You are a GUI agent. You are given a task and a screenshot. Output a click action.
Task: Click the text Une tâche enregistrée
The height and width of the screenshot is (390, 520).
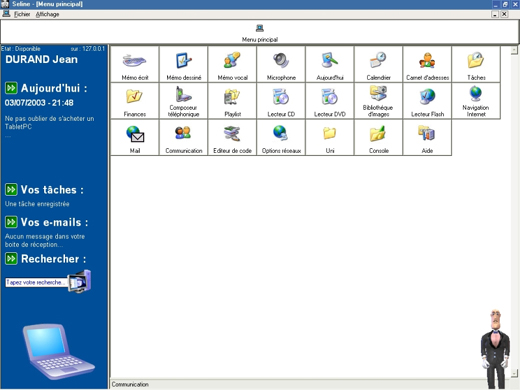pos(37,204)
